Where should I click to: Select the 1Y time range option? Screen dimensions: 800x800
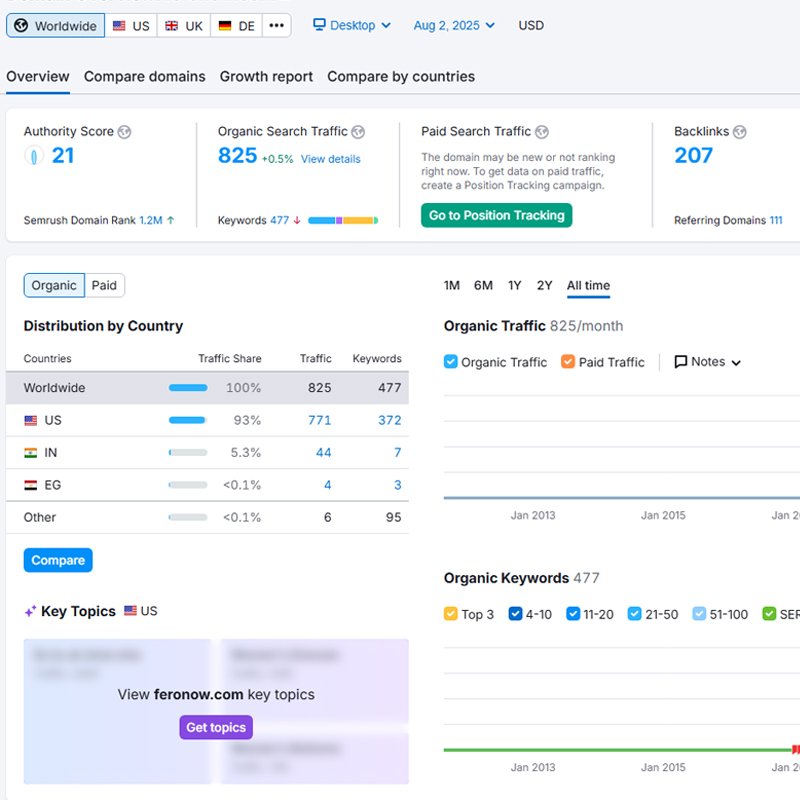click(x=514, y=286)
